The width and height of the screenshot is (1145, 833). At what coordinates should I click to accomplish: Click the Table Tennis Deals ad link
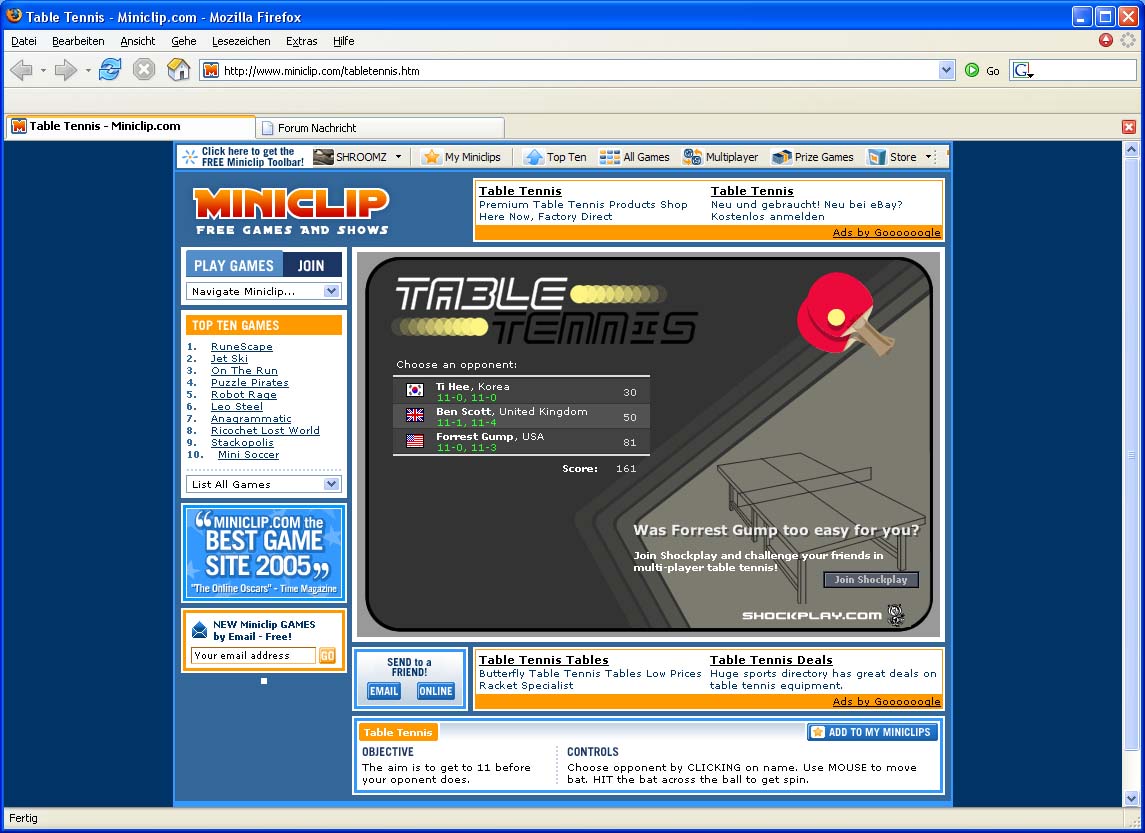tap(771, 660)
